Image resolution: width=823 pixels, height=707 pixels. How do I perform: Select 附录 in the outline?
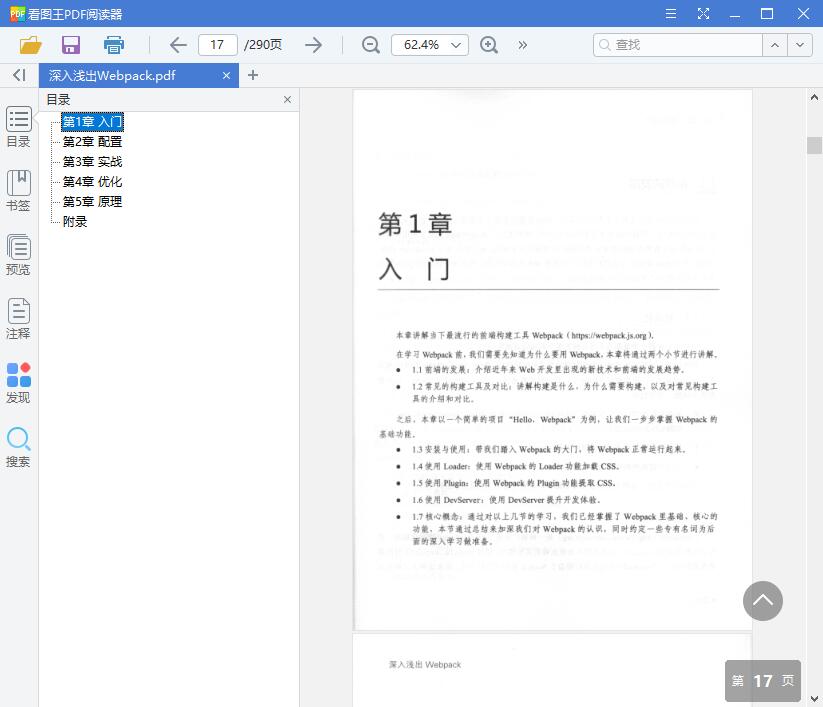(x=75, y=221)
